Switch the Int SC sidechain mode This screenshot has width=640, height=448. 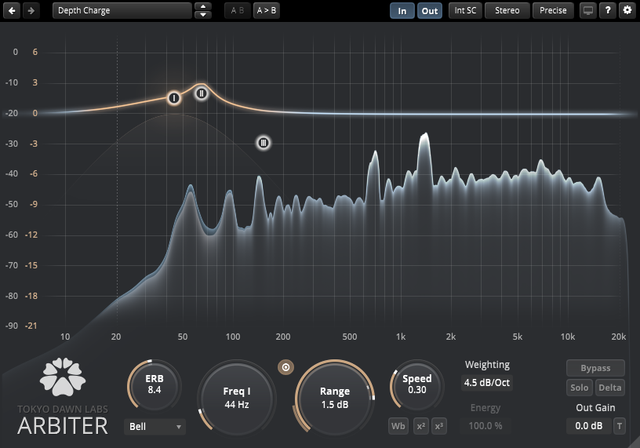click(x=465, y=11)
